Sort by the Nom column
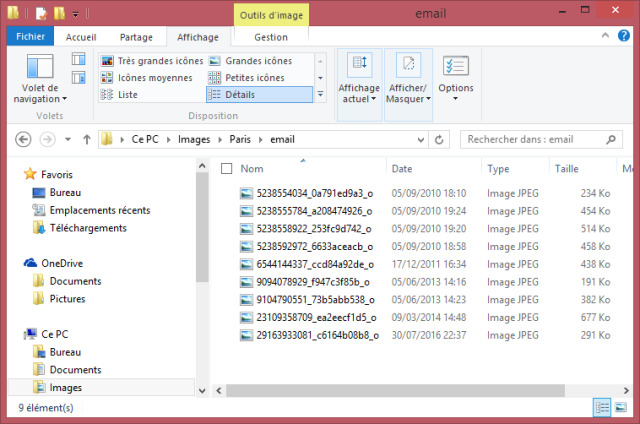Viewport: 640px width, 424px height. coord(252,169)
